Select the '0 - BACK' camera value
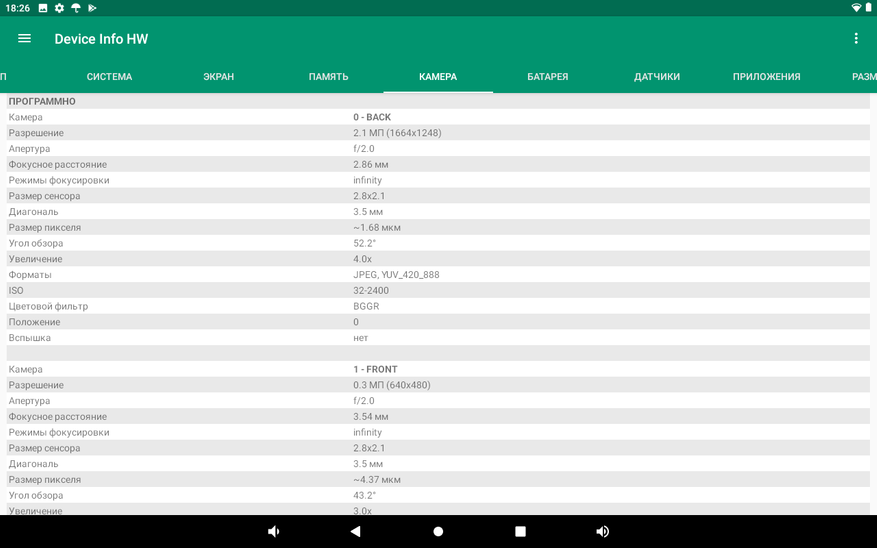The image size is (877, 548). pos(372,117)
